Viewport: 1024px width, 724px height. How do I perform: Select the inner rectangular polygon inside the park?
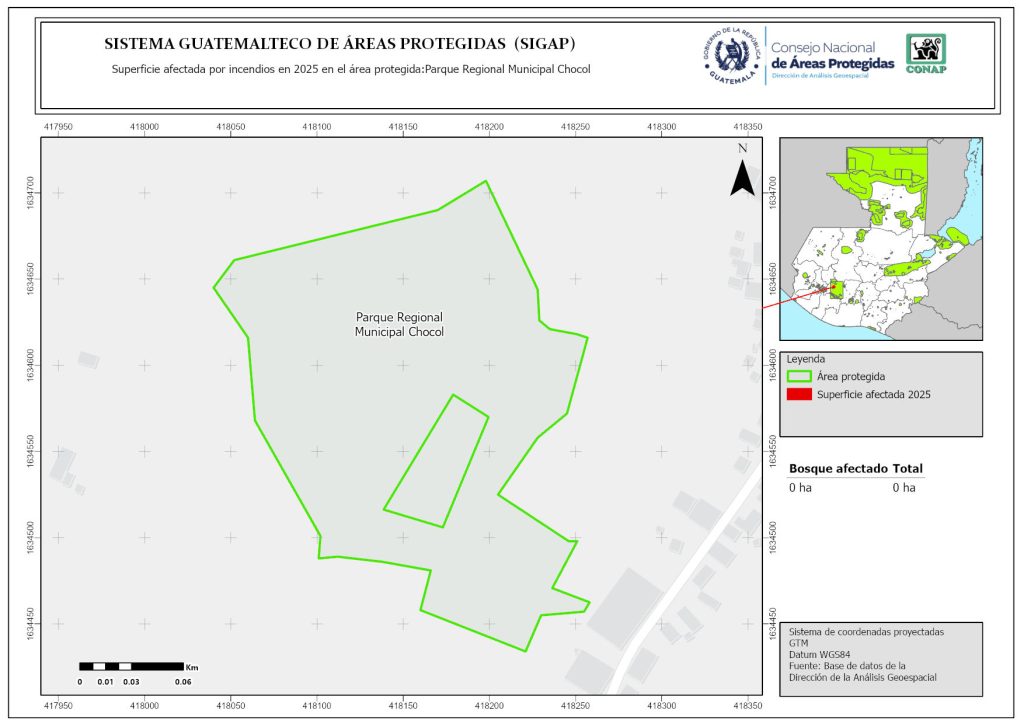click(436, 460)
